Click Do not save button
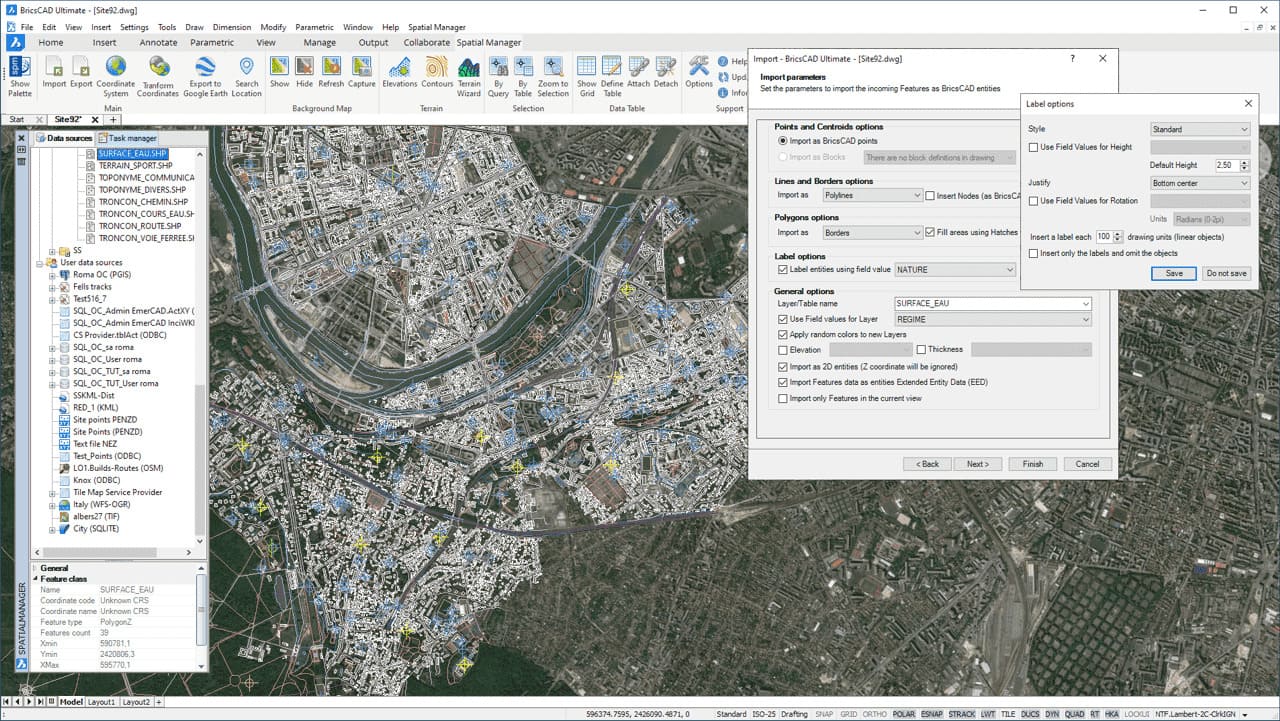This screenshot has width=1280, height=721. click(x=1226, y=273)
